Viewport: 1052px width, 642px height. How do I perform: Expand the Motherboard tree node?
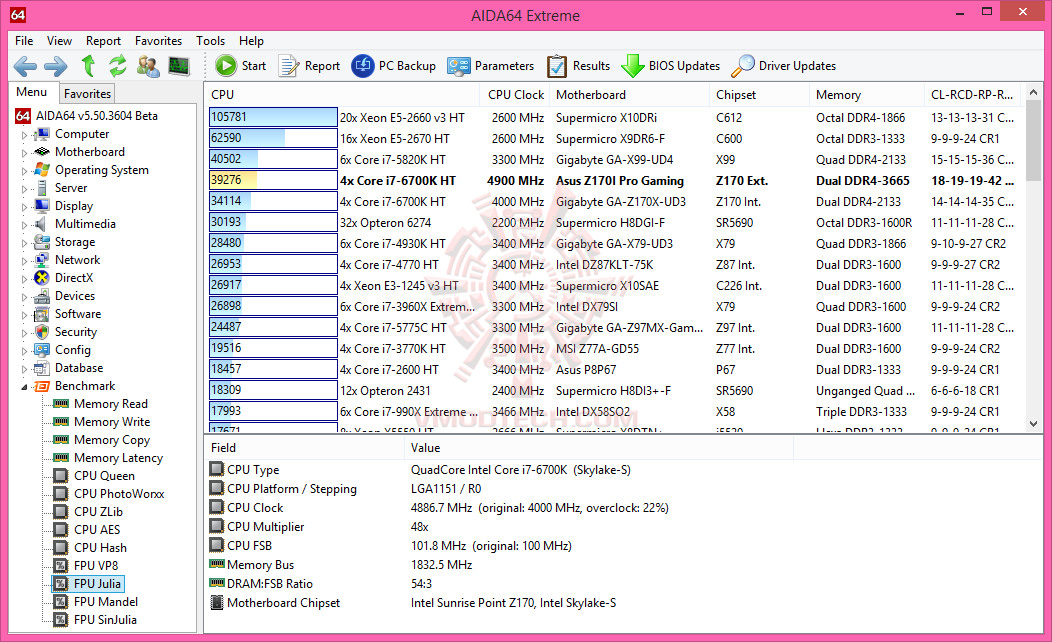pos(25,153)
